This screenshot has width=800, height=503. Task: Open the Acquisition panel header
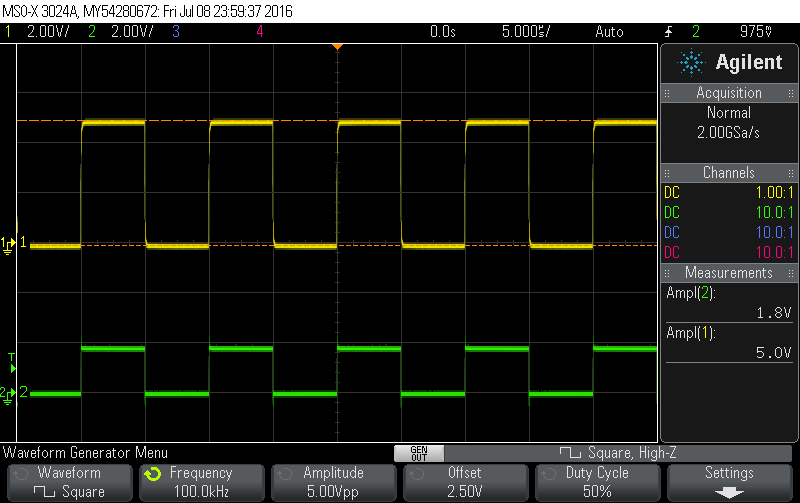[729, 92]
